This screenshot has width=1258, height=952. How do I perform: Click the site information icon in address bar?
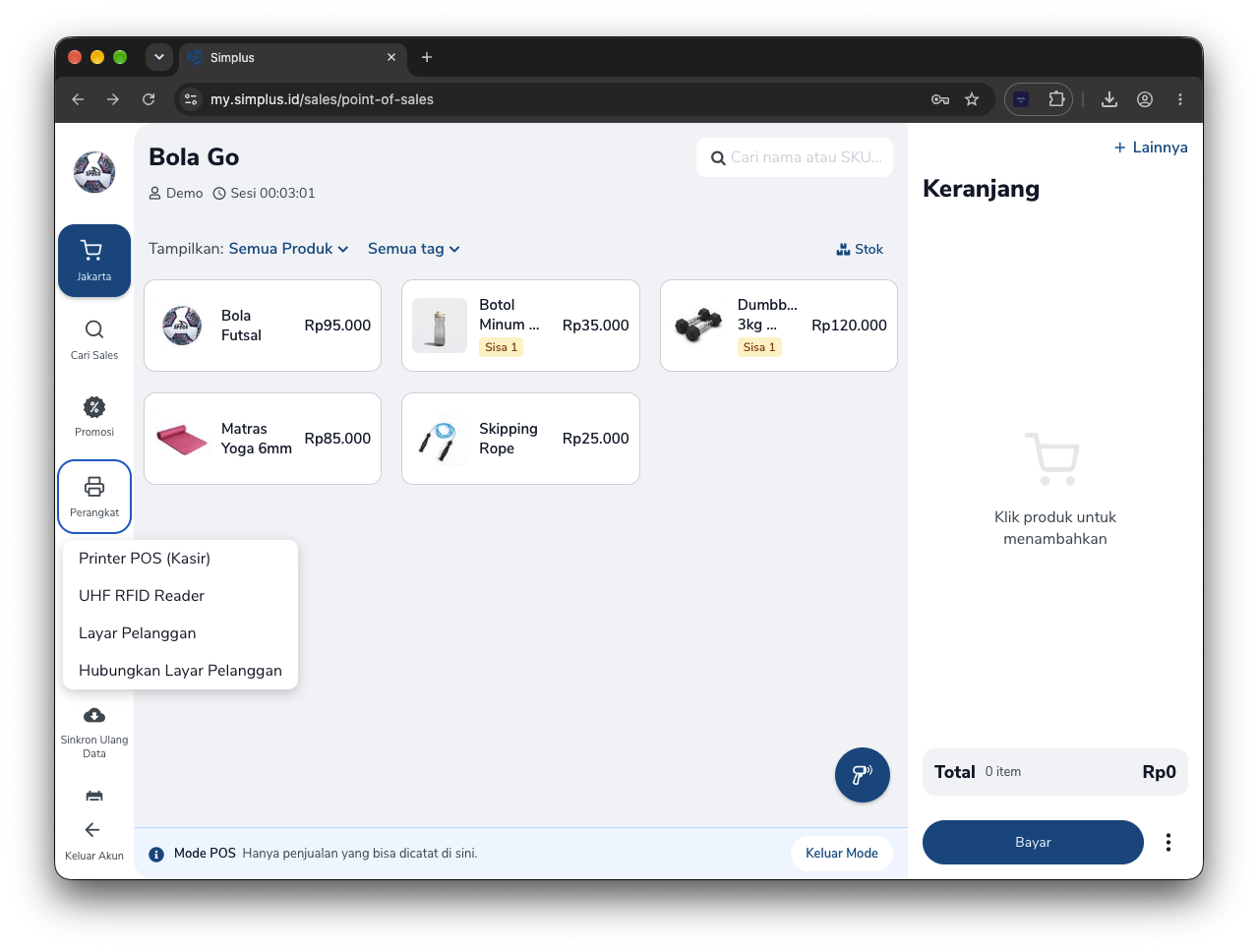click(x=191, y=99)
